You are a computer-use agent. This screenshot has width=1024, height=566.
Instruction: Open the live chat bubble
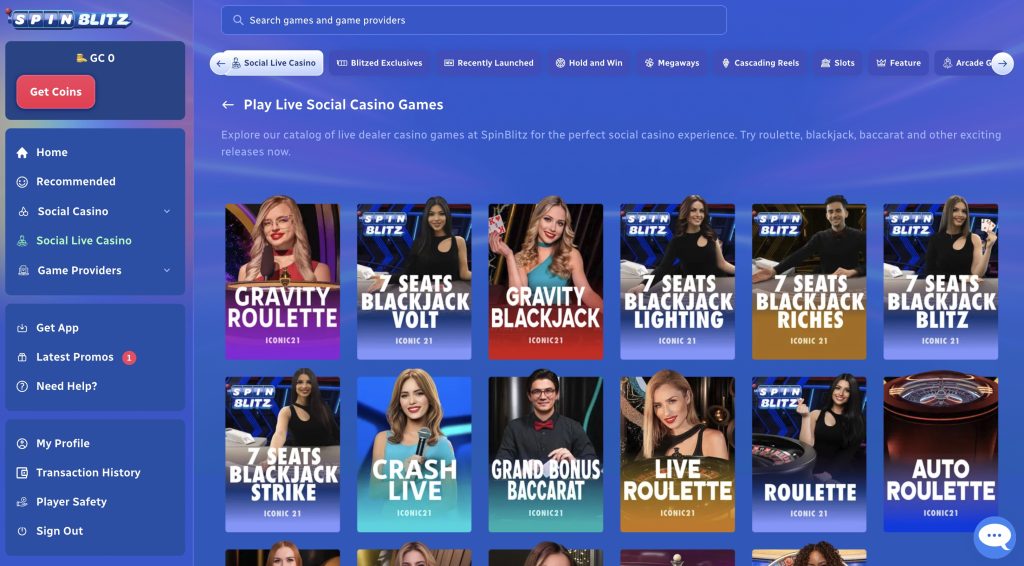(994, 537)
